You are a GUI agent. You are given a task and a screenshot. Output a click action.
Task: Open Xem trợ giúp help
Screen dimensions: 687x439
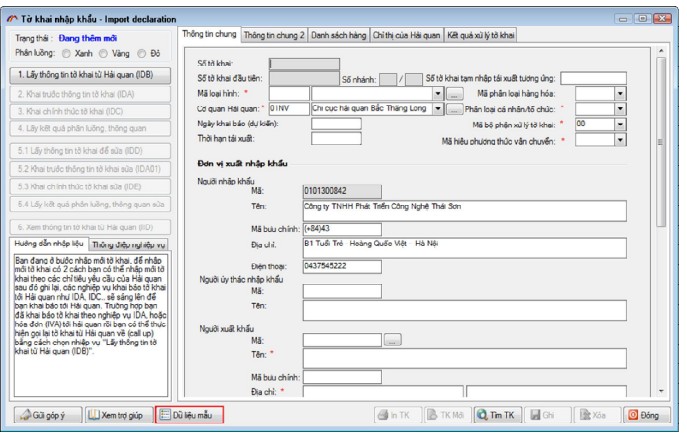pyautogui.click(x=116, y=414)
